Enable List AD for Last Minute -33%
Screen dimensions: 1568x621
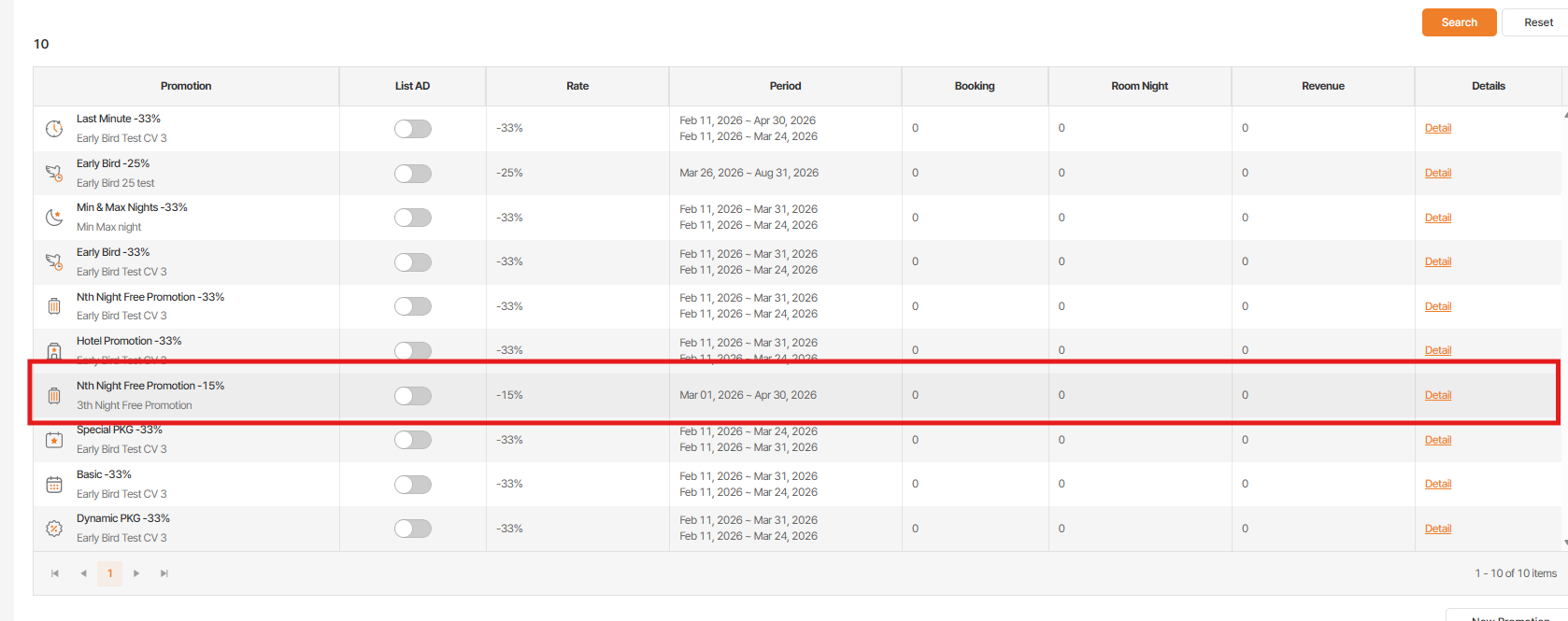(x=412, y=129)
